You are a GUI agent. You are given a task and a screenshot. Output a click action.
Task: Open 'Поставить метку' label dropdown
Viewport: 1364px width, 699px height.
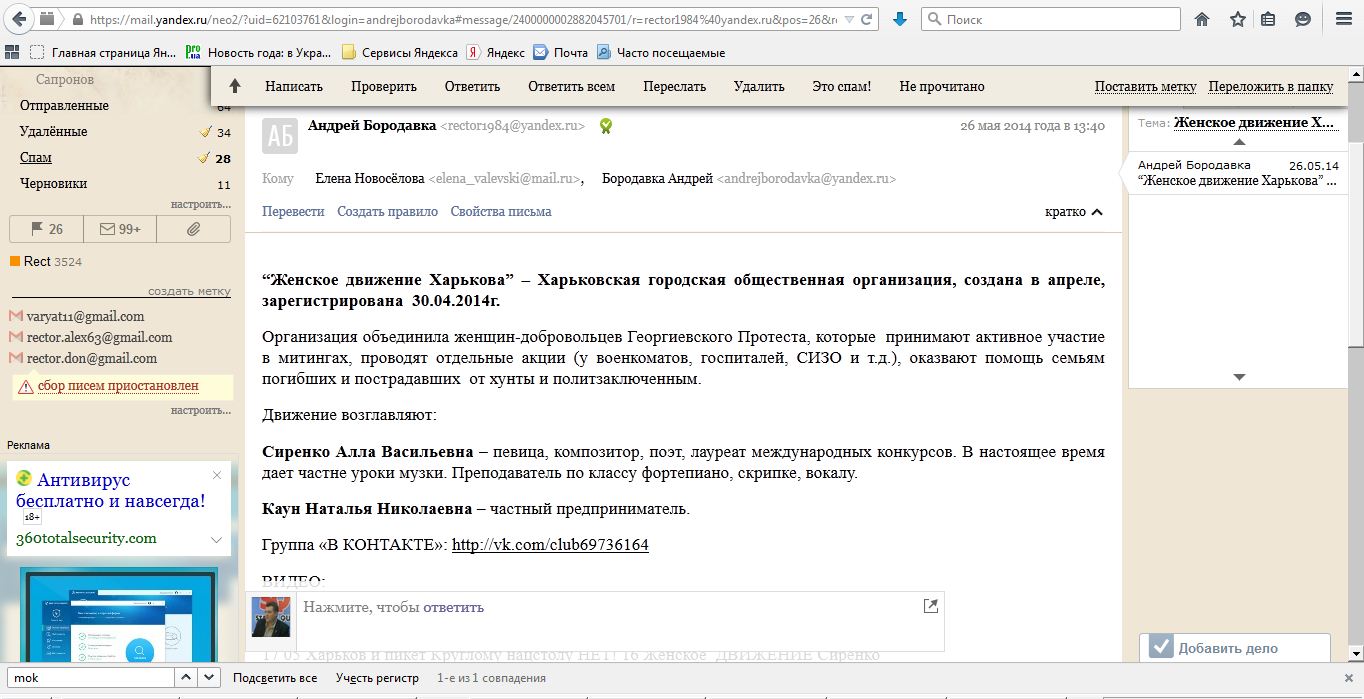(x=1145, y=86)
